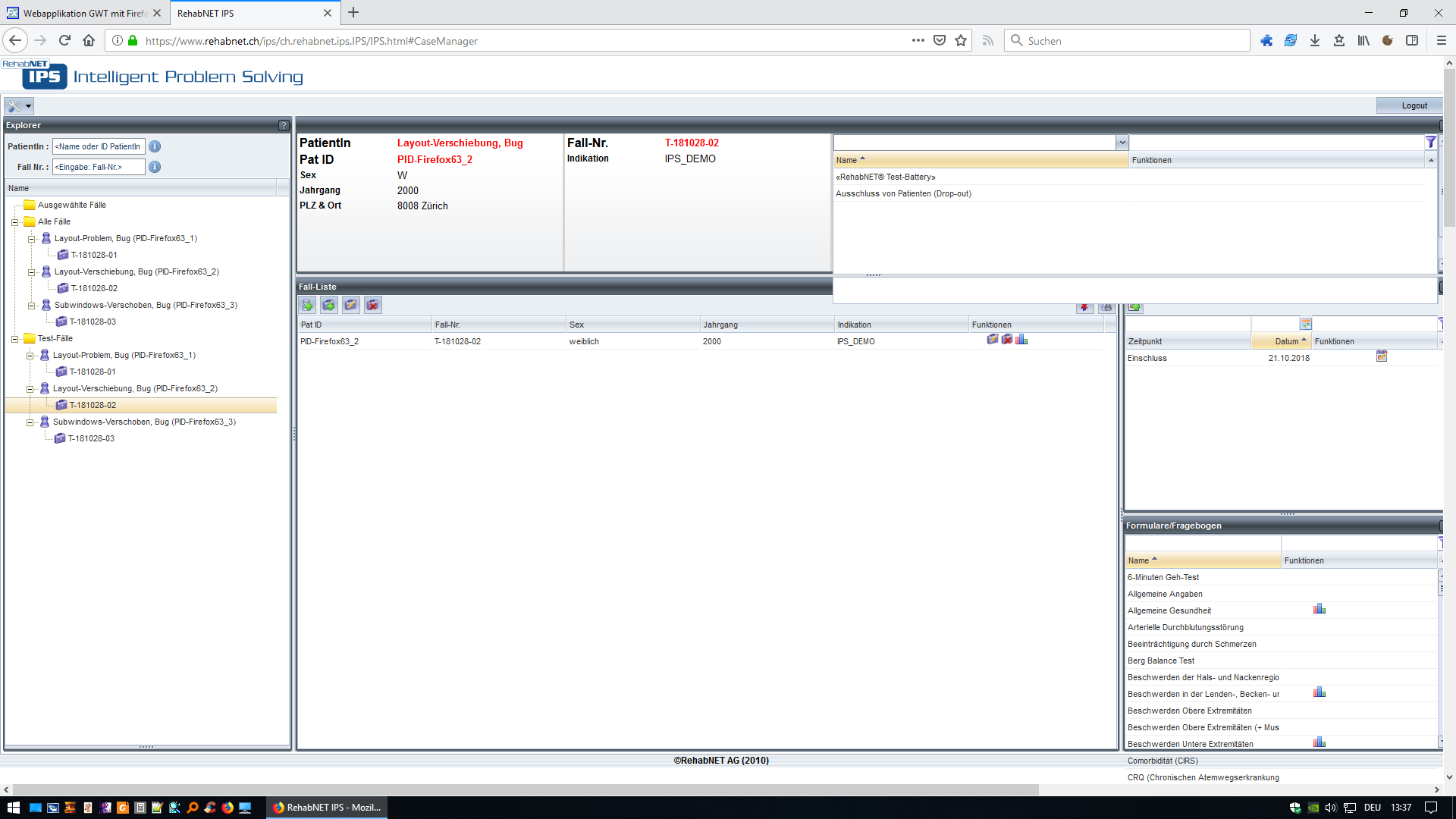Click add new case icon in Fall-Liste toolbar
The width and height of the screenshot is (1456, 819).
point(329,305)
